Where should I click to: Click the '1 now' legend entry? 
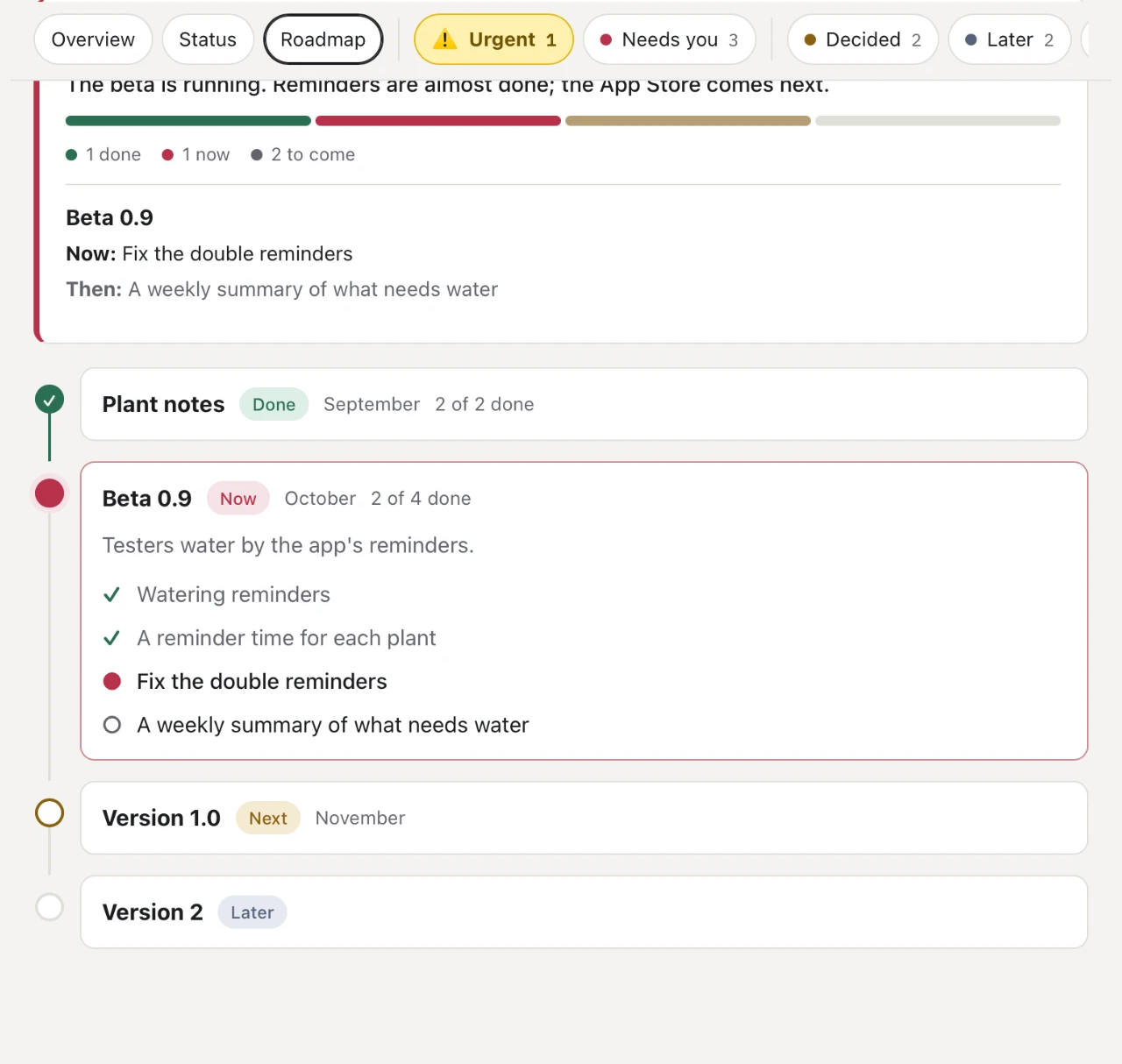click(196, 154)
